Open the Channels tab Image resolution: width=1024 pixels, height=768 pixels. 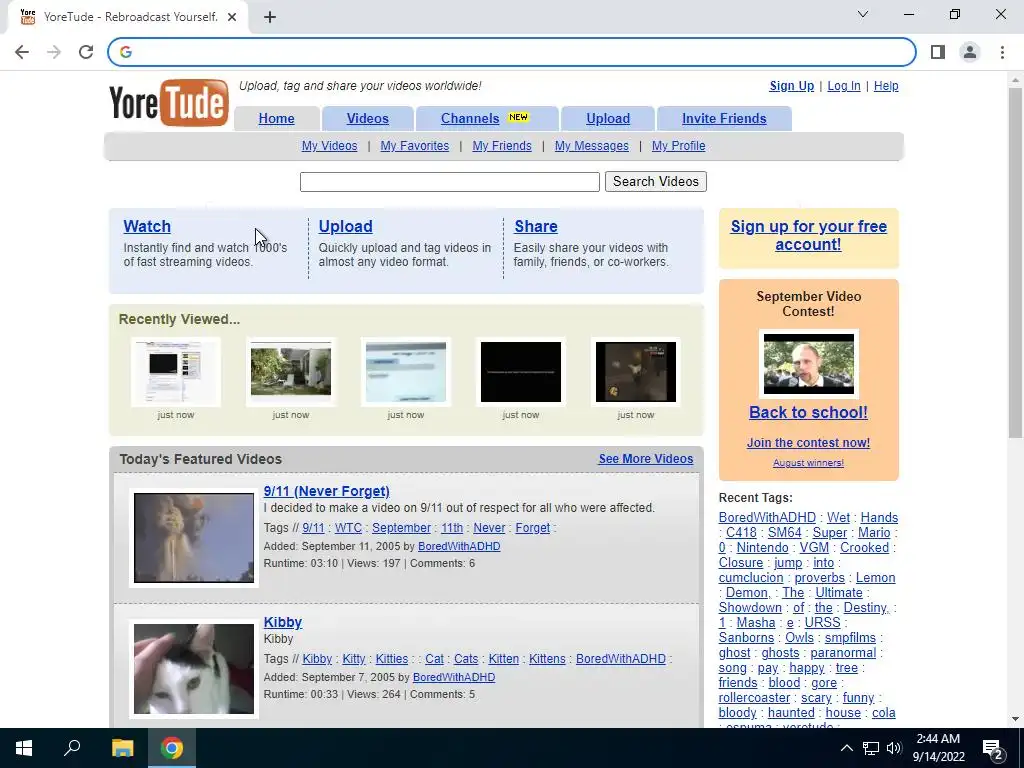click(x=485, y=118)
